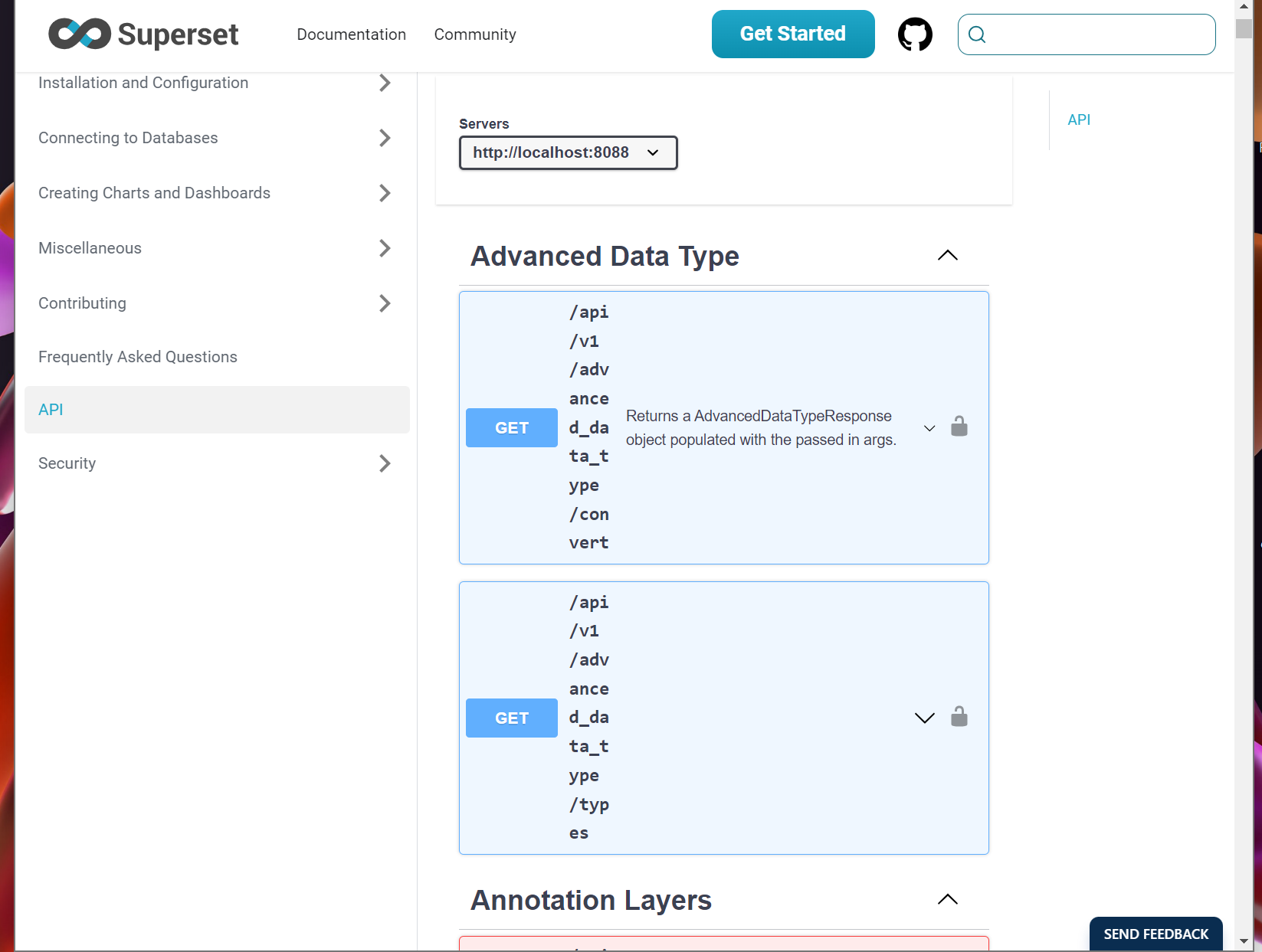Click the lock icon on the types endpoint
The height and width of the screenshot is (952, 1262).
pos(959,717)
